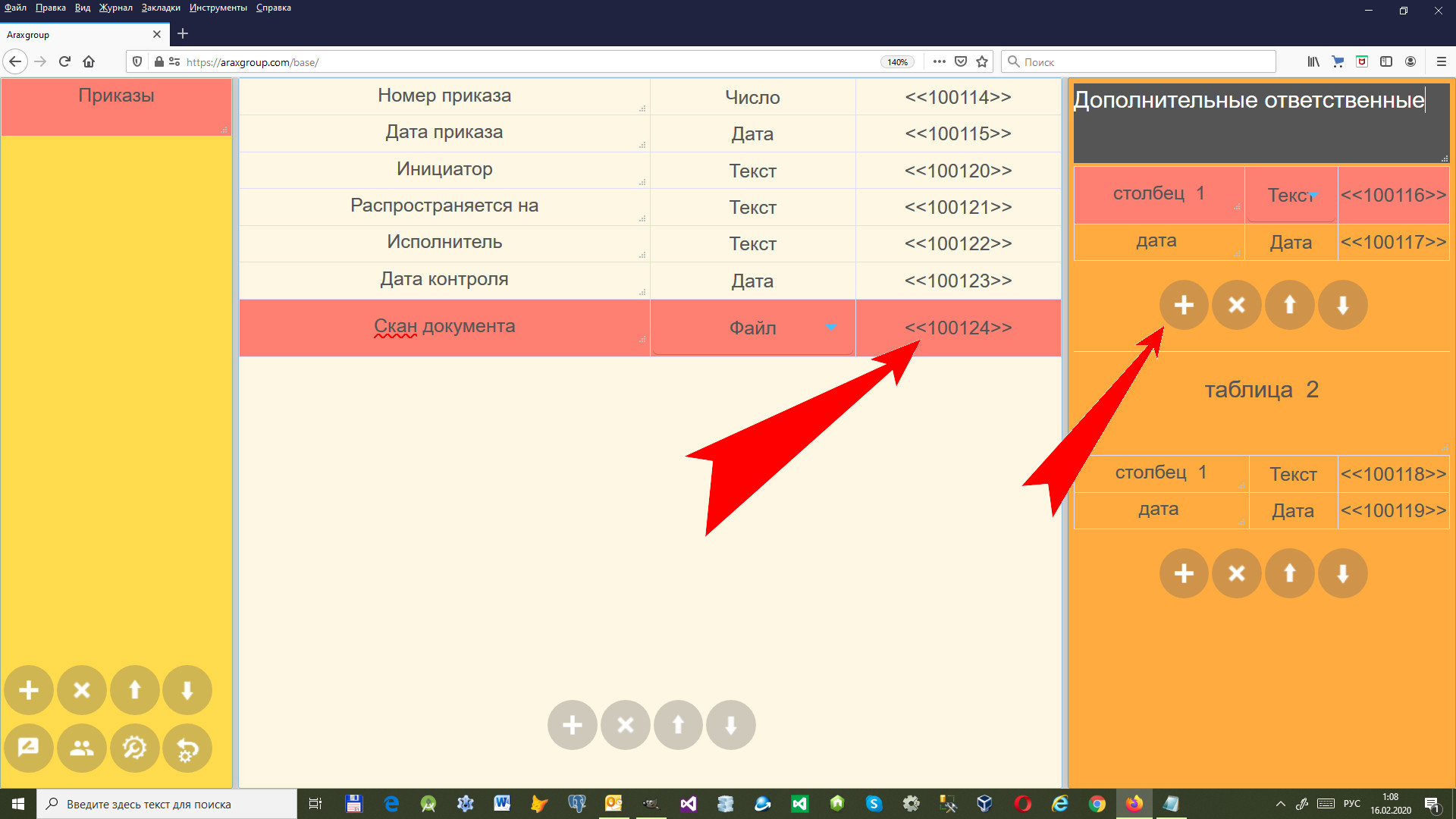
Task: Move column up in Дополнительные ответственные table
Action: coord(1289,305)
